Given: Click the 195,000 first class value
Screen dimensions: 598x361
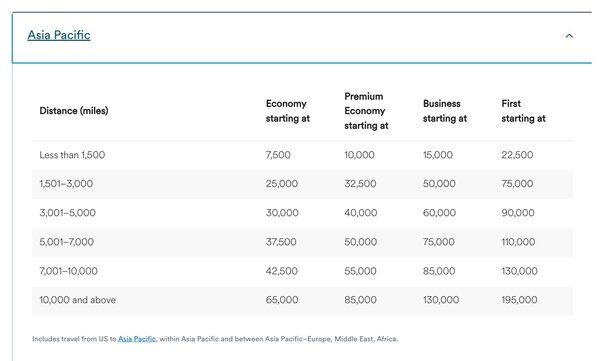Looking at the screenshot, I should [x=519, y=300].
